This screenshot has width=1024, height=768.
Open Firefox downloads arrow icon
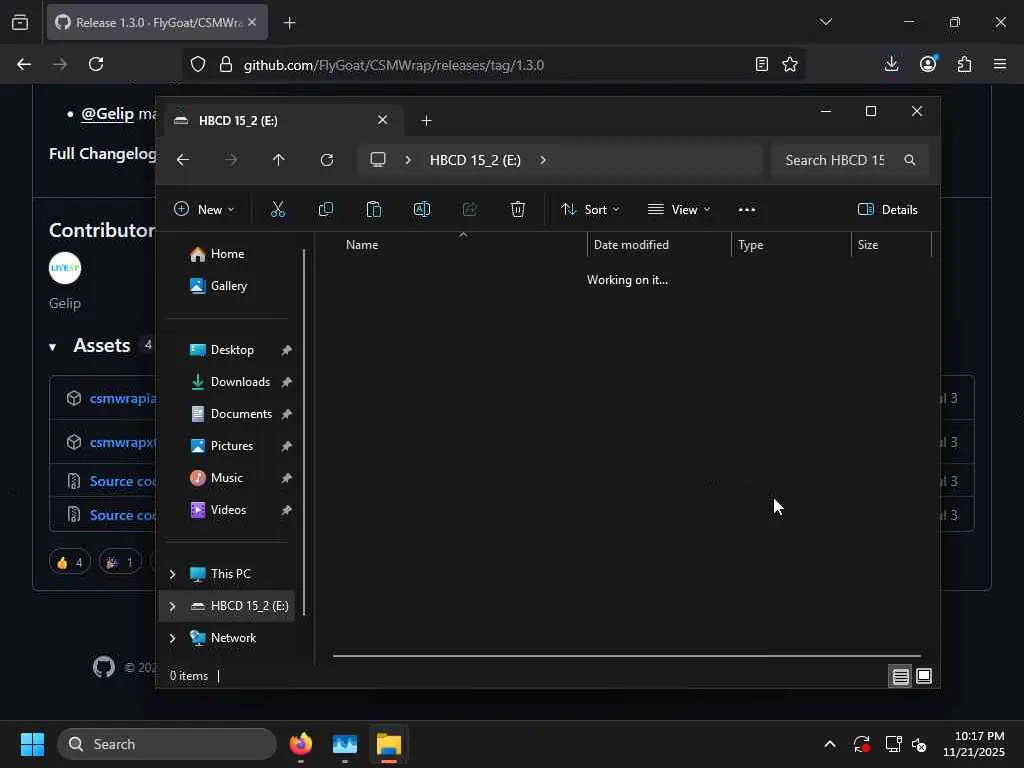[x=891, y=64]
